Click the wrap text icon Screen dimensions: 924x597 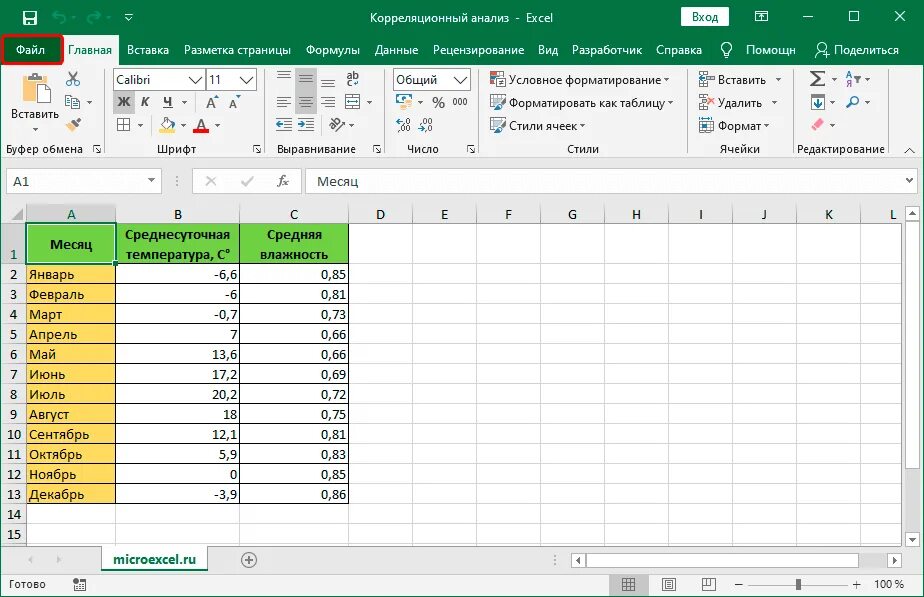click(x=352, y=79)
